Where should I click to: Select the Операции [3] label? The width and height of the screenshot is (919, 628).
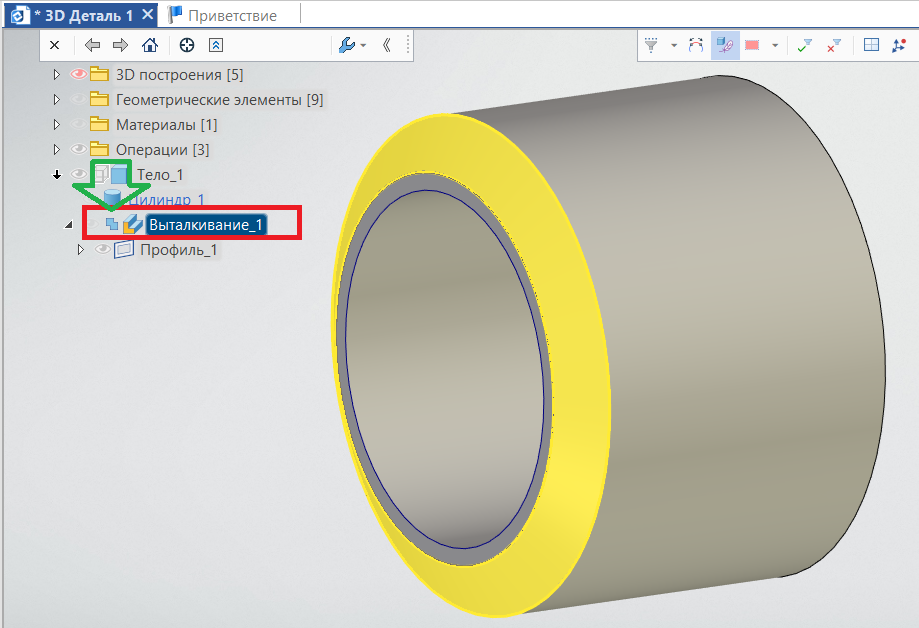click(x=162, y=150)
